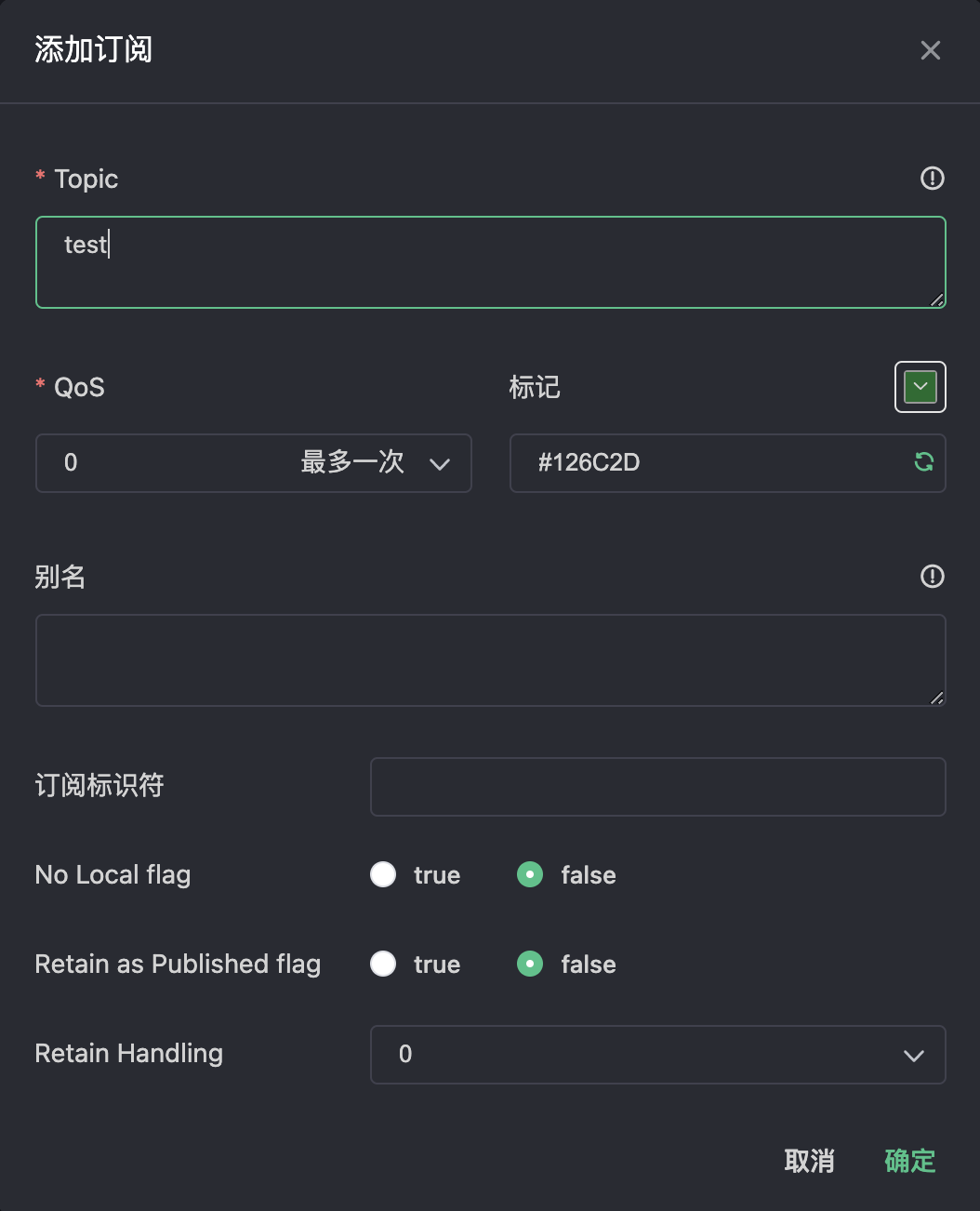The width and height of the screenshot is (980, 1211).
Task: Click the 取消 cancel button
Action: coord(809,1161)
